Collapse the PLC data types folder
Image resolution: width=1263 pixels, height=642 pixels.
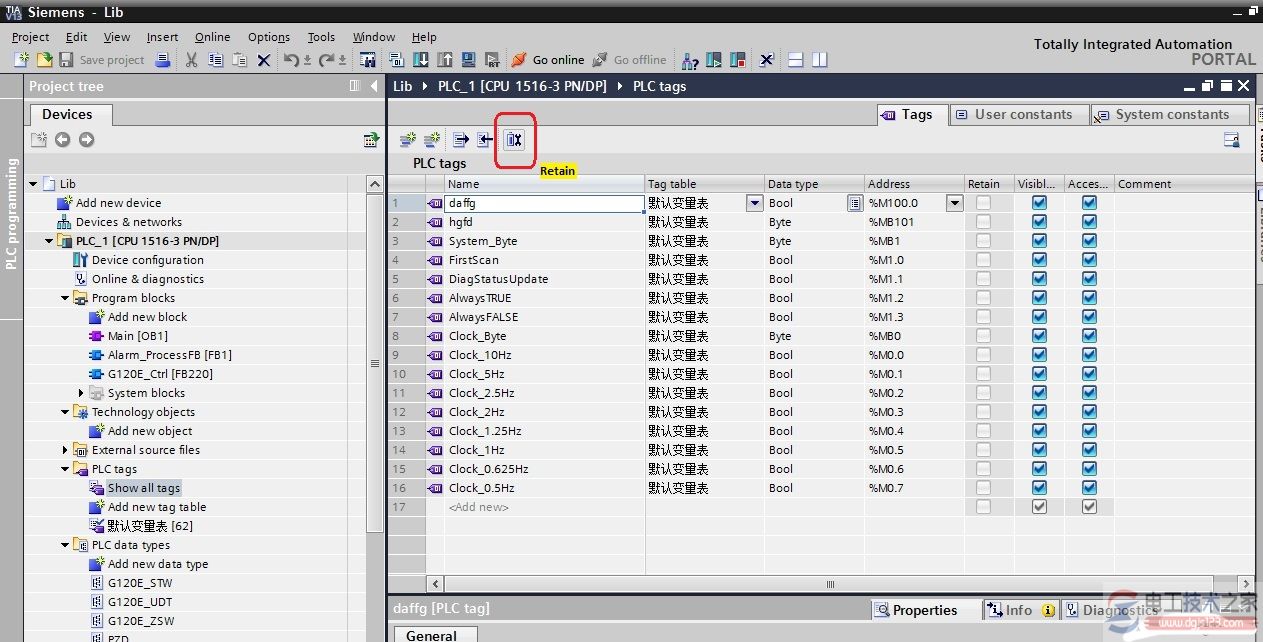[x=65, y=545]
